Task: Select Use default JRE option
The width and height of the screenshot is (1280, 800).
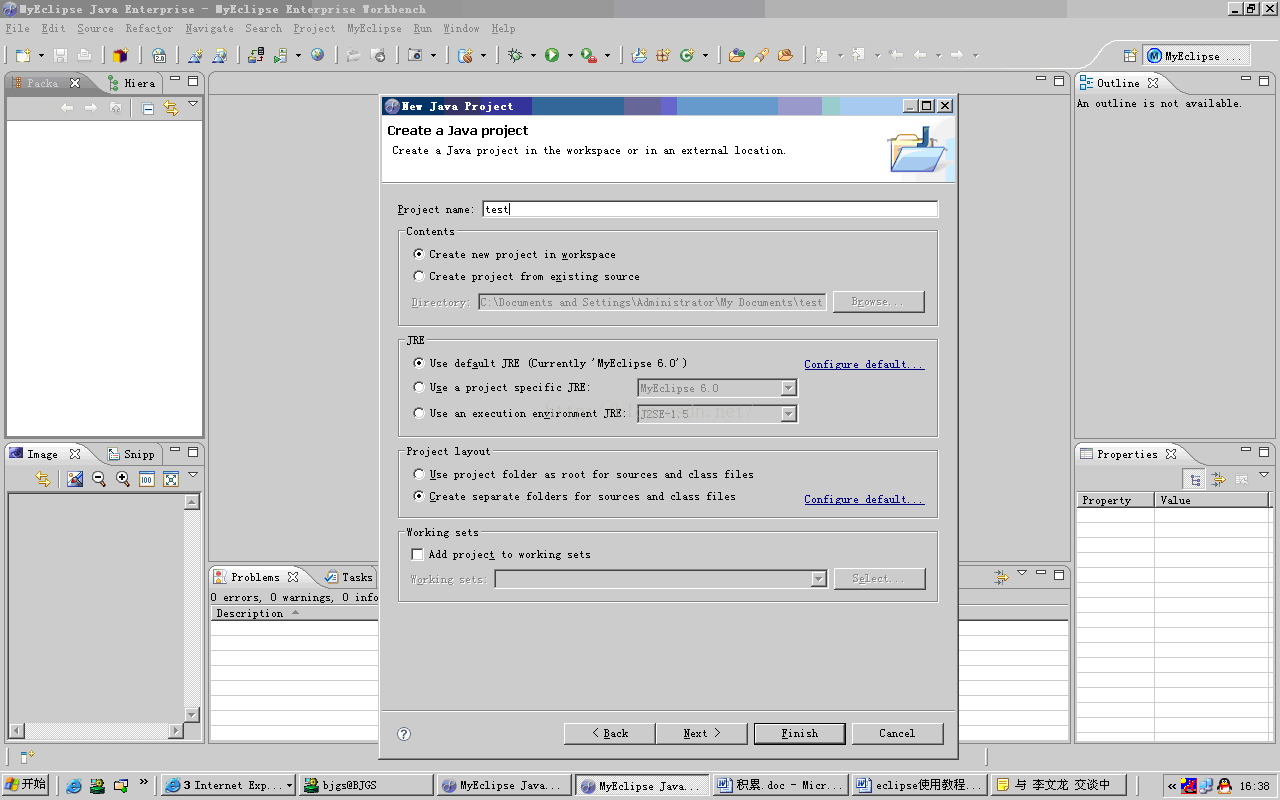Action: click(x=550, y=363)
